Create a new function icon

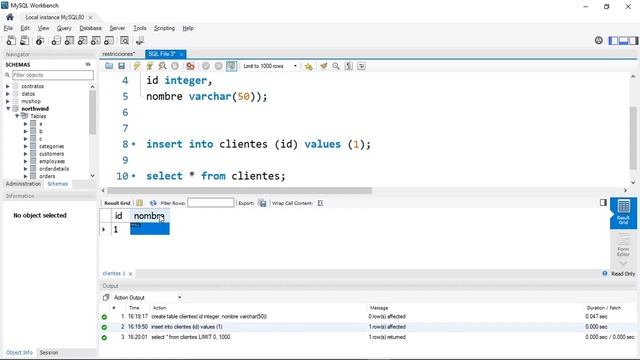pyautogui.click(x=109, y=40)
